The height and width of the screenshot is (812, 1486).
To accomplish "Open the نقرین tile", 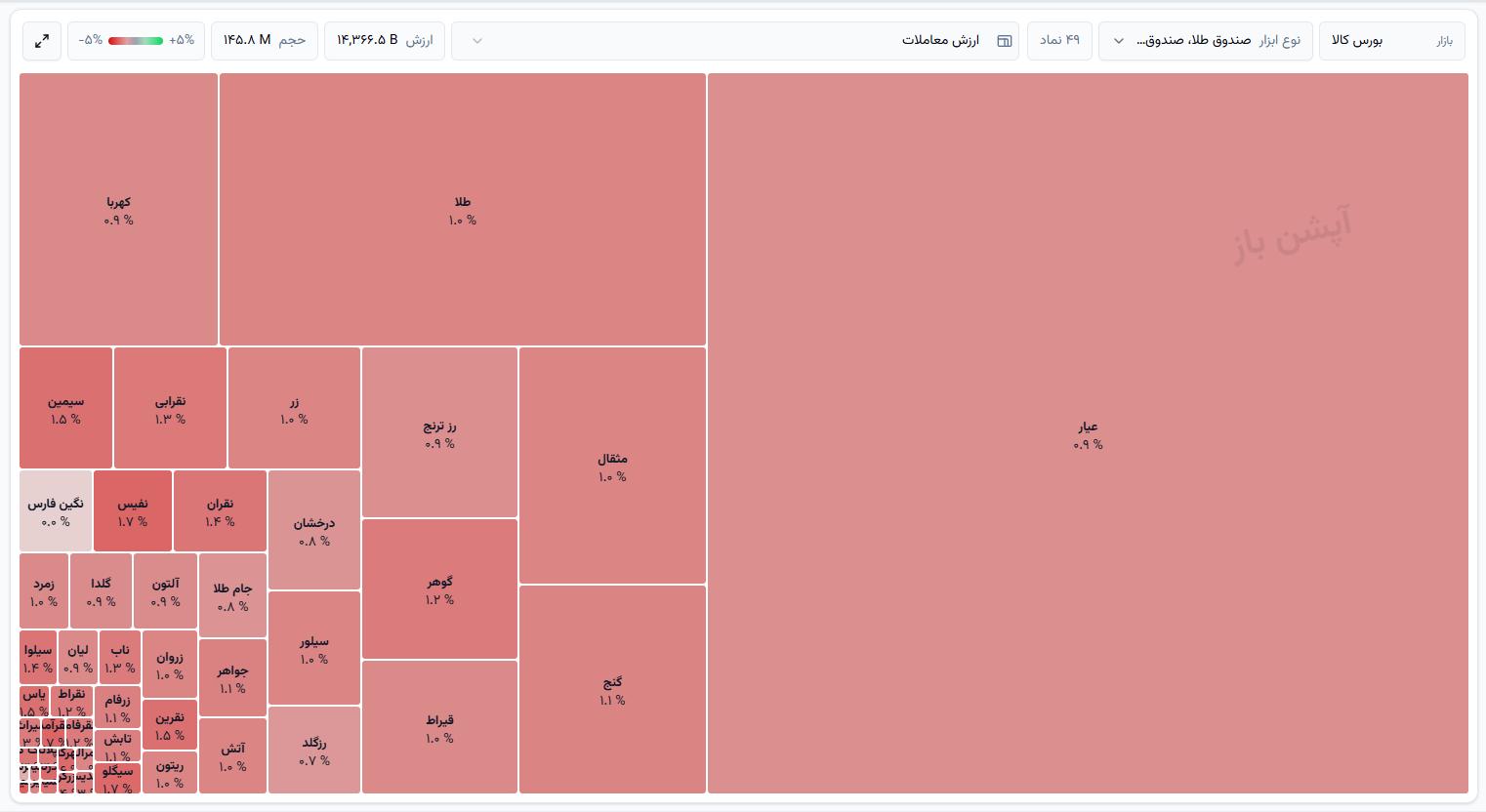I will pyautogui.click(x=170, y=724).
